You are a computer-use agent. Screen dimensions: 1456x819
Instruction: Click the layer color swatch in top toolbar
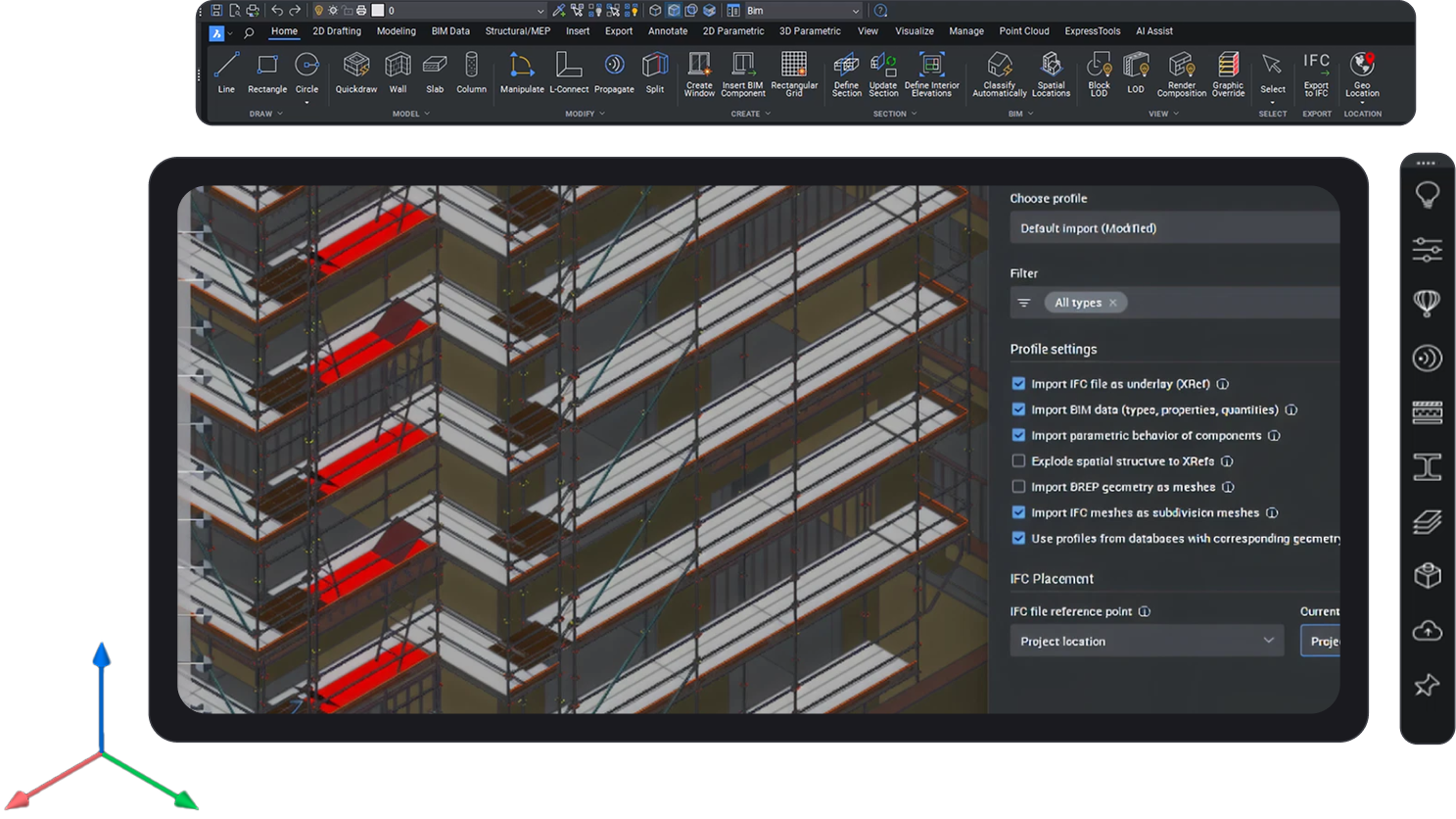378,11
